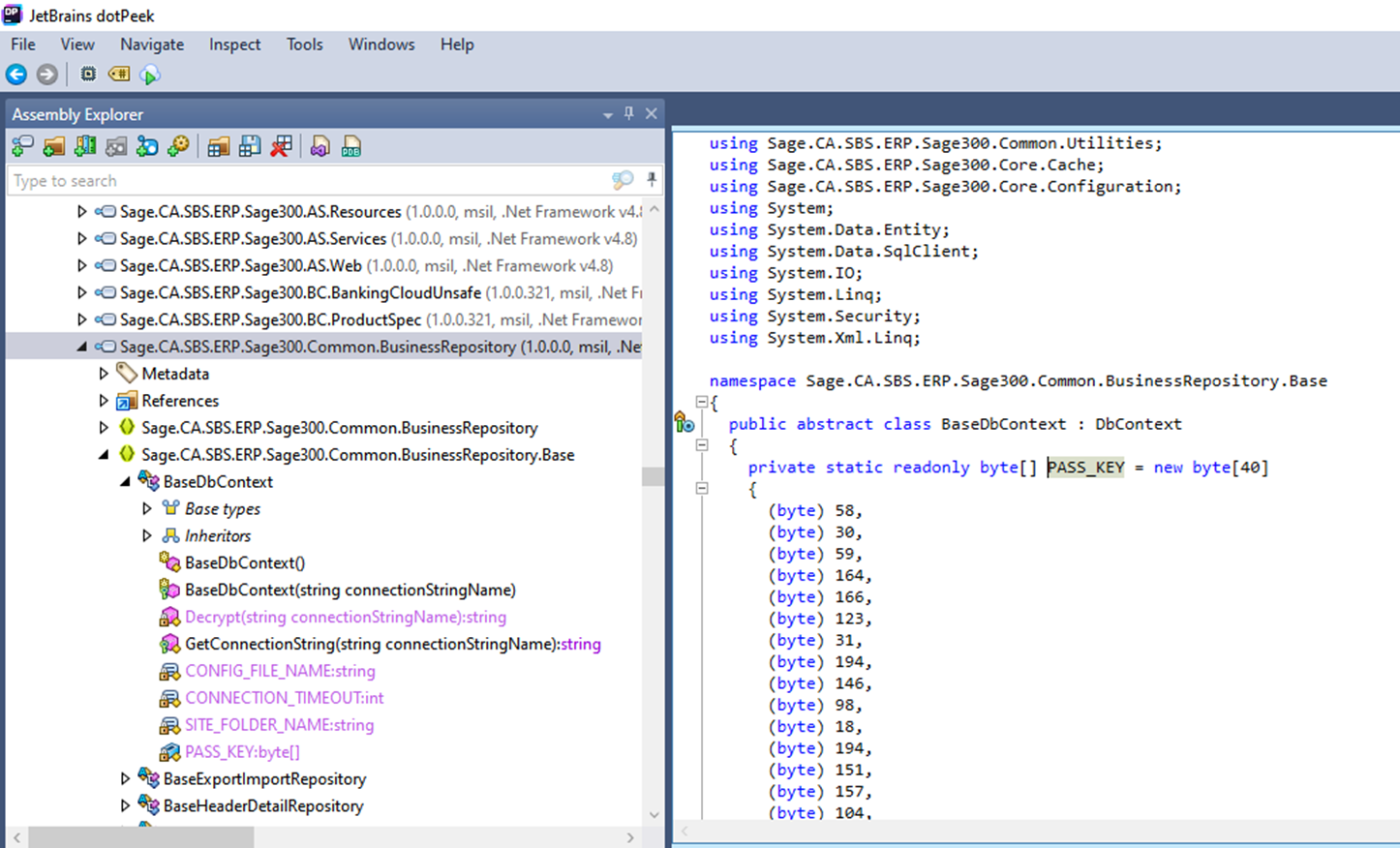Select GetConnectionString method in the tree
Screen dimensions: 1400x848
pyautogui.click(x=392, y=644)
